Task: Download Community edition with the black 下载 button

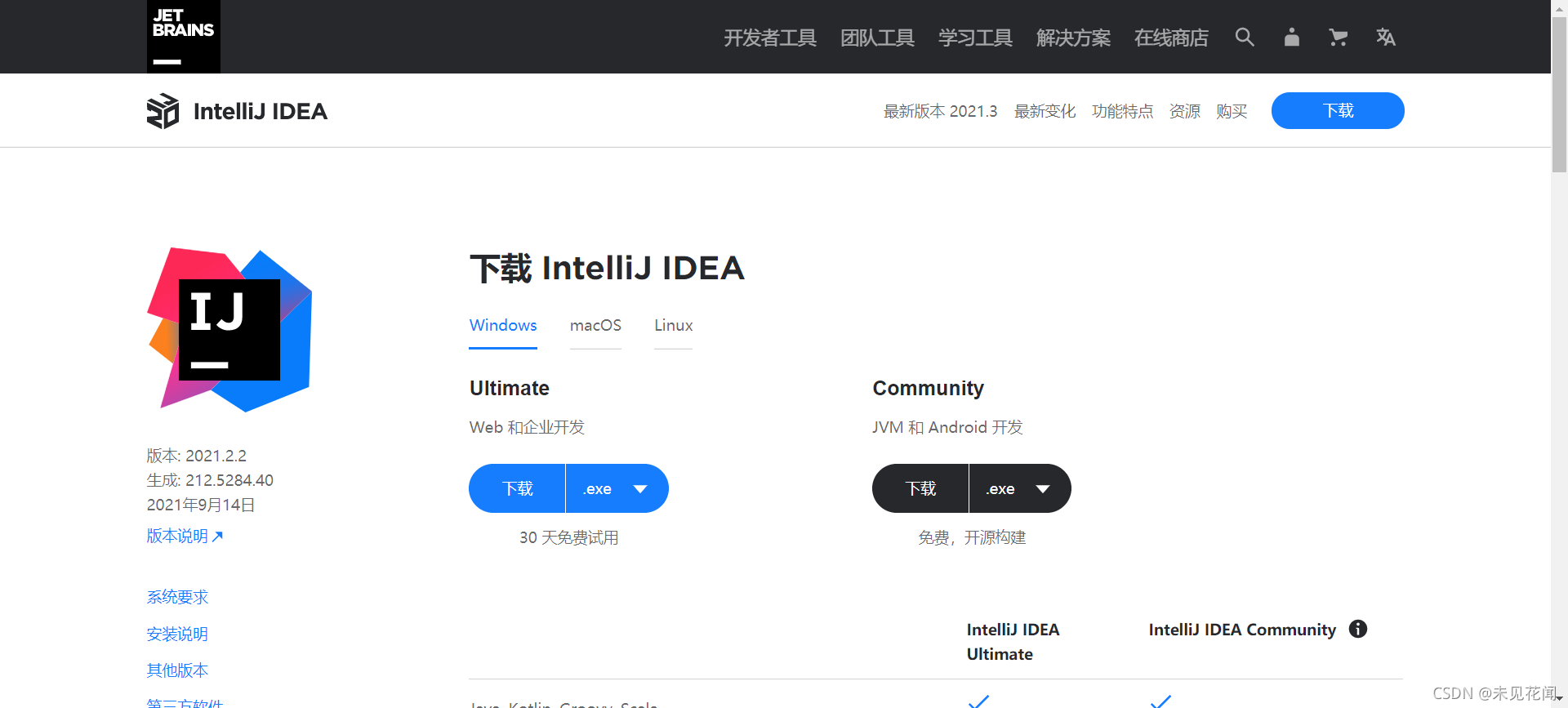Action: [x=920, y=488]
